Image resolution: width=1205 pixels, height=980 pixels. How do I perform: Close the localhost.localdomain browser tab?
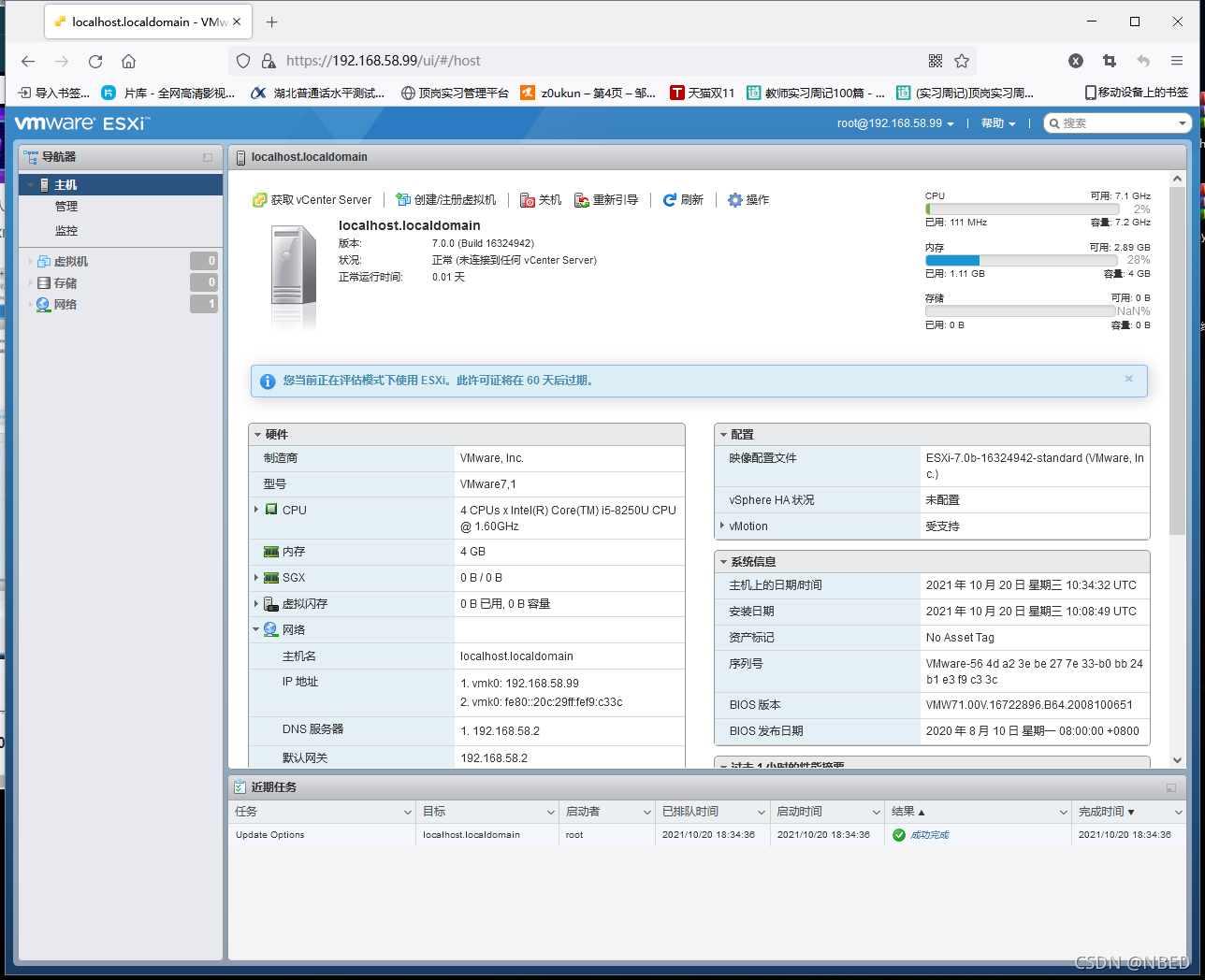coord(237,22)
